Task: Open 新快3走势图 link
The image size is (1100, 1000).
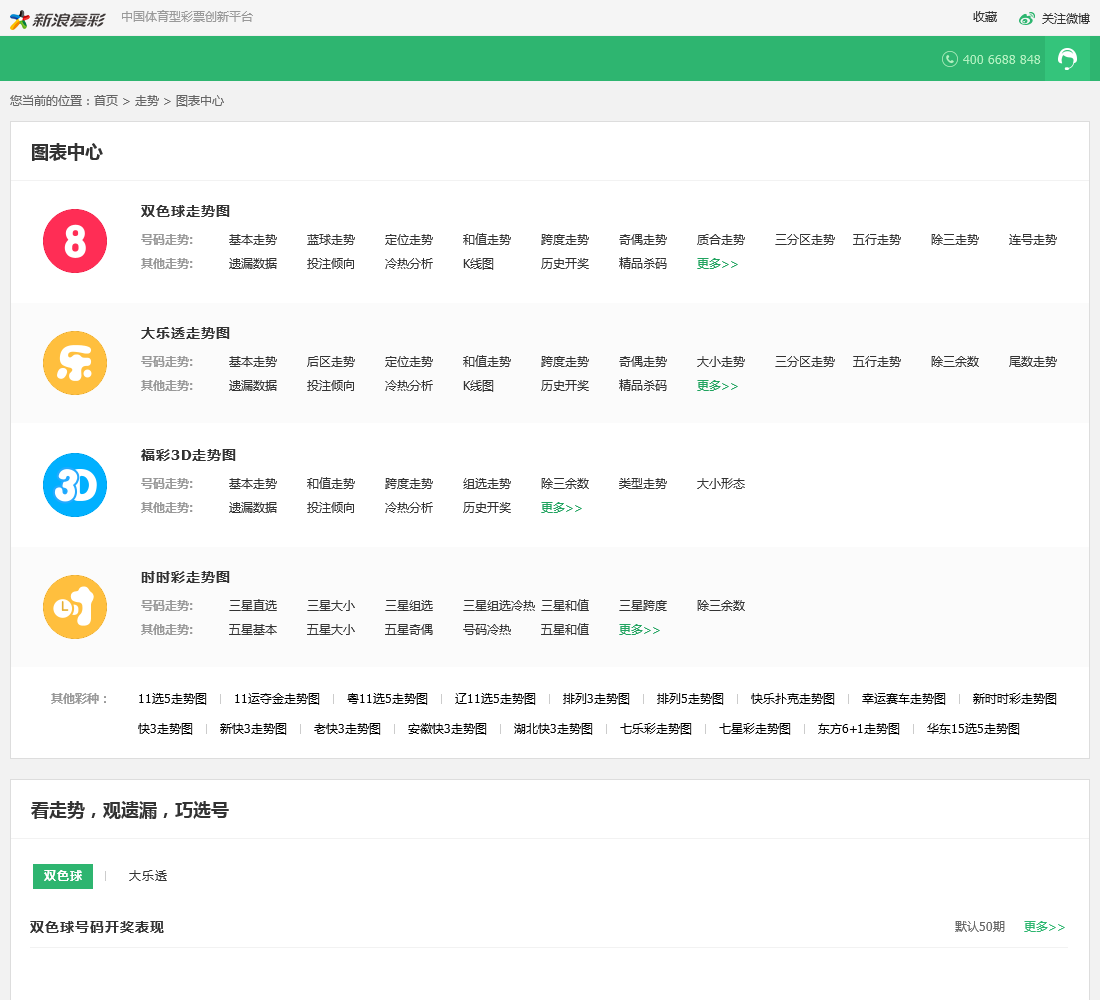Action: pyautogui.click(x=253, y=729)
